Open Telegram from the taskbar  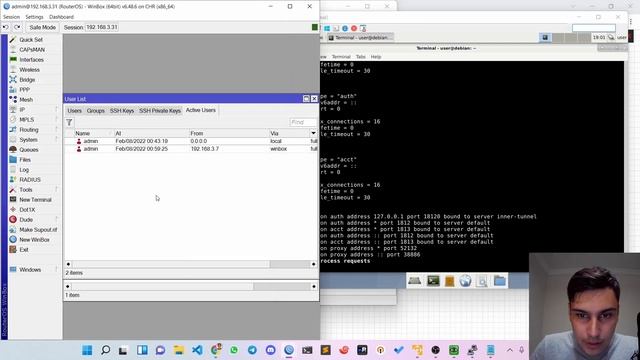pos(252,350)
